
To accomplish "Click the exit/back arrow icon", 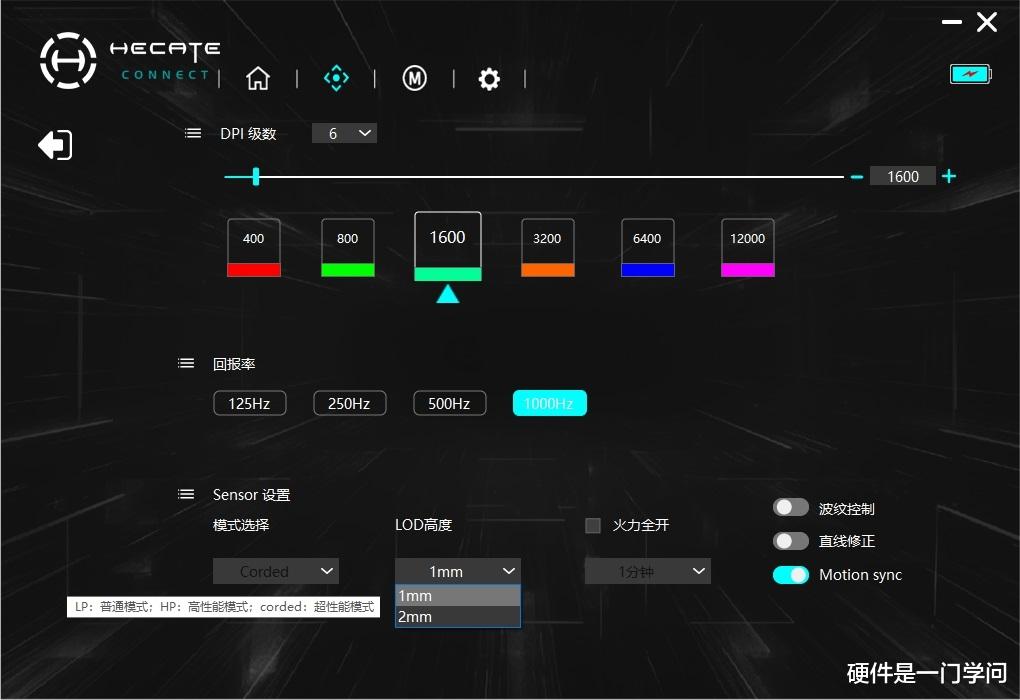I will tap(55, 144).
